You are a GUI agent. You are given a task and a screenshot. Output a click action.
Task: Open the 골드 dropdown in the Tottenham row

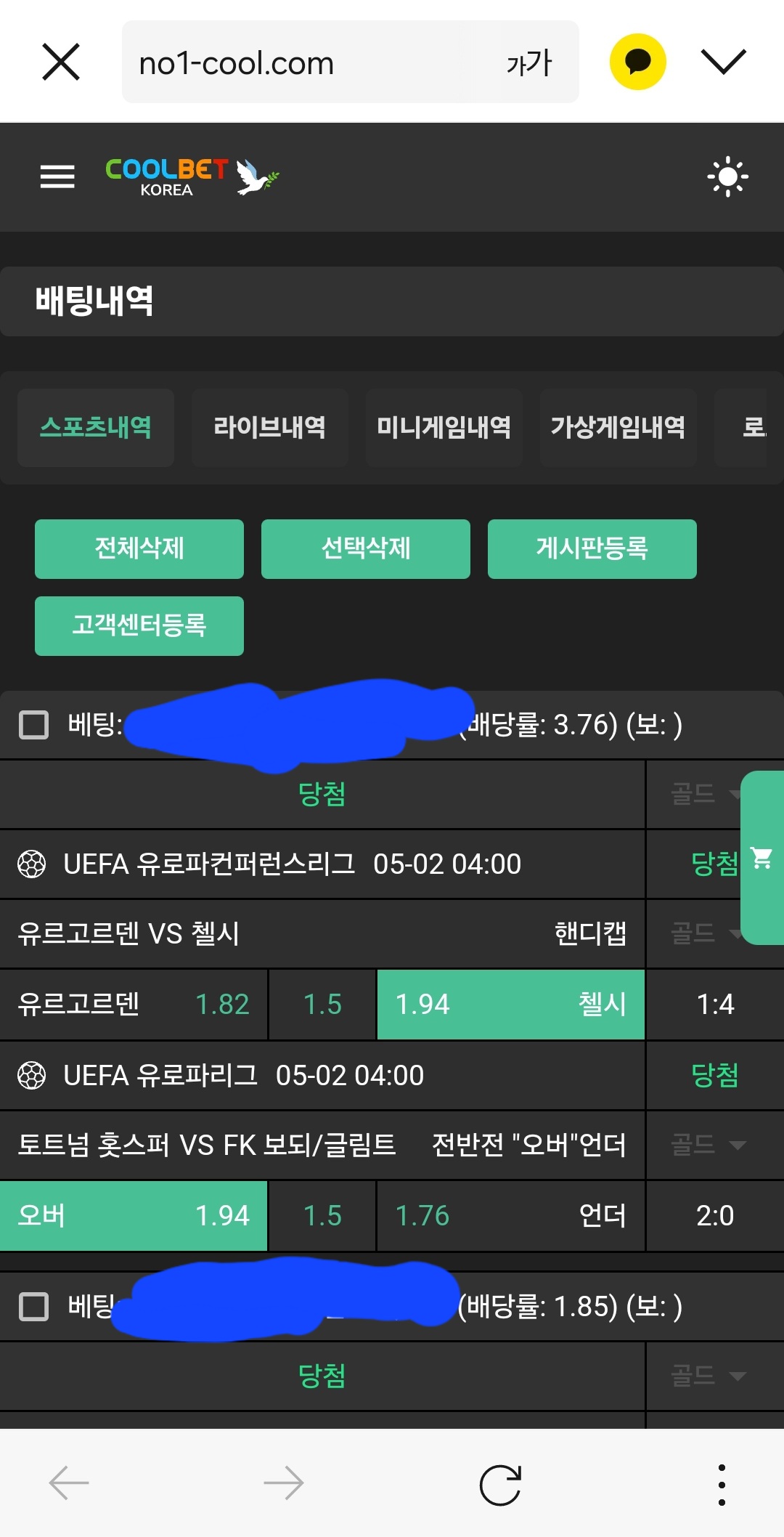tap(708, 1145)
